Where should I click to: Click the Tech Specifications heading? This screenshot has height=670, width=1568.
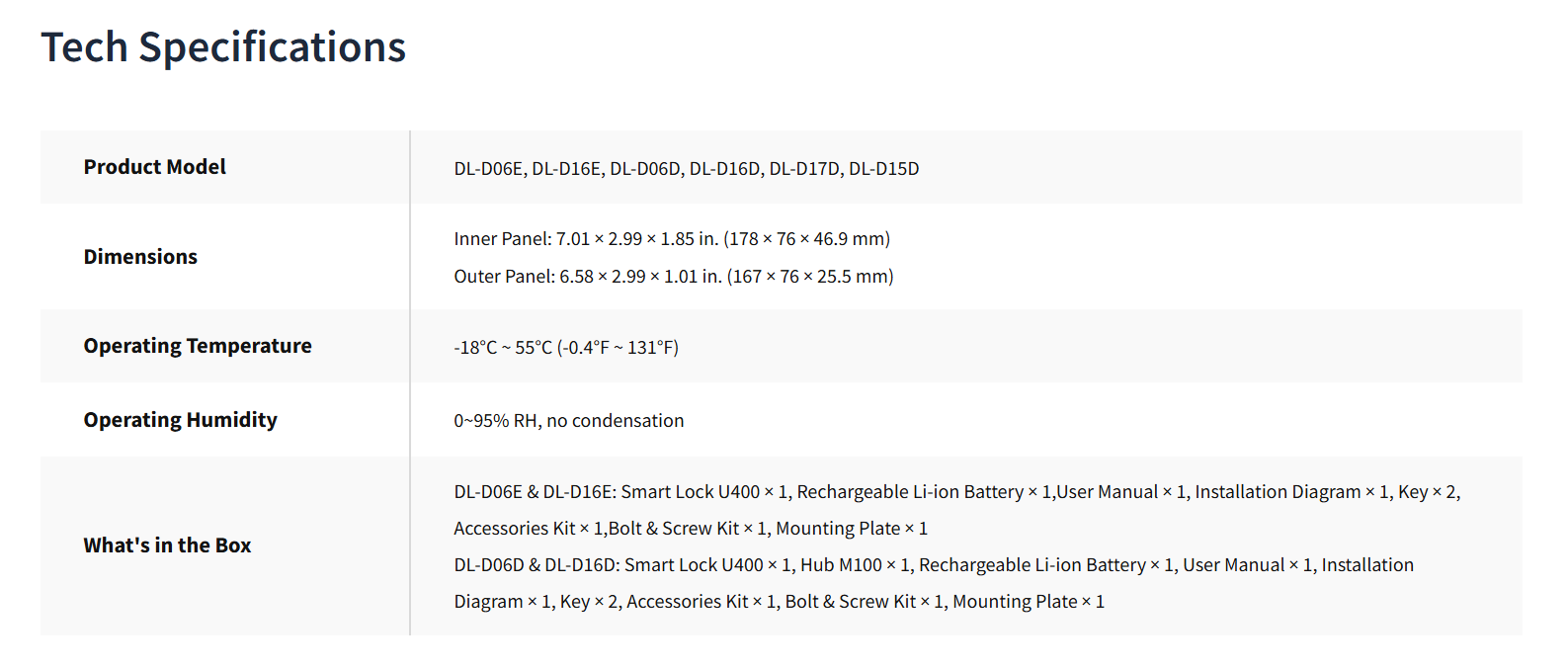[x=223, y=47]
